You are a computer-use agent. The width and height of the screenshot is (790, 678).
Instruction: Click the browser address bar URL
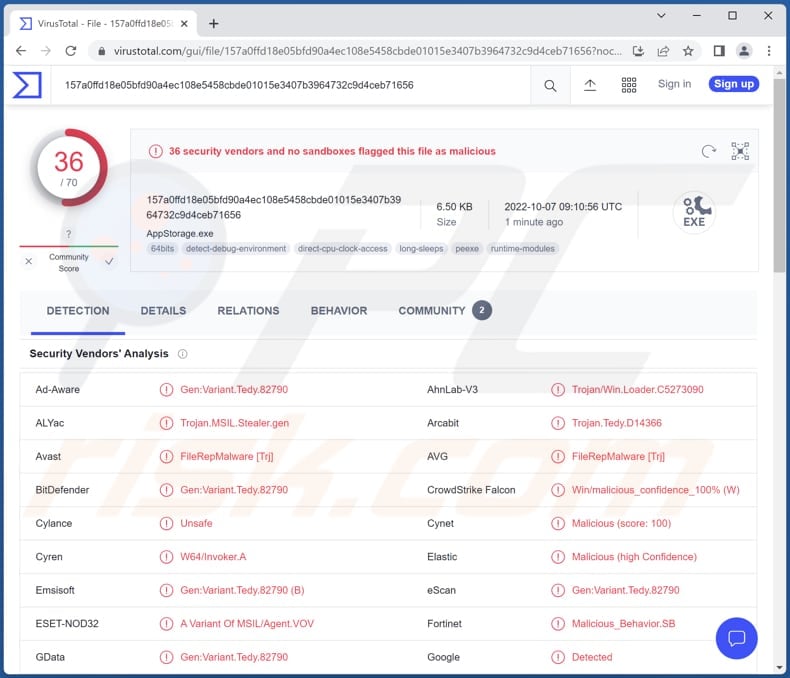(367, 51)
